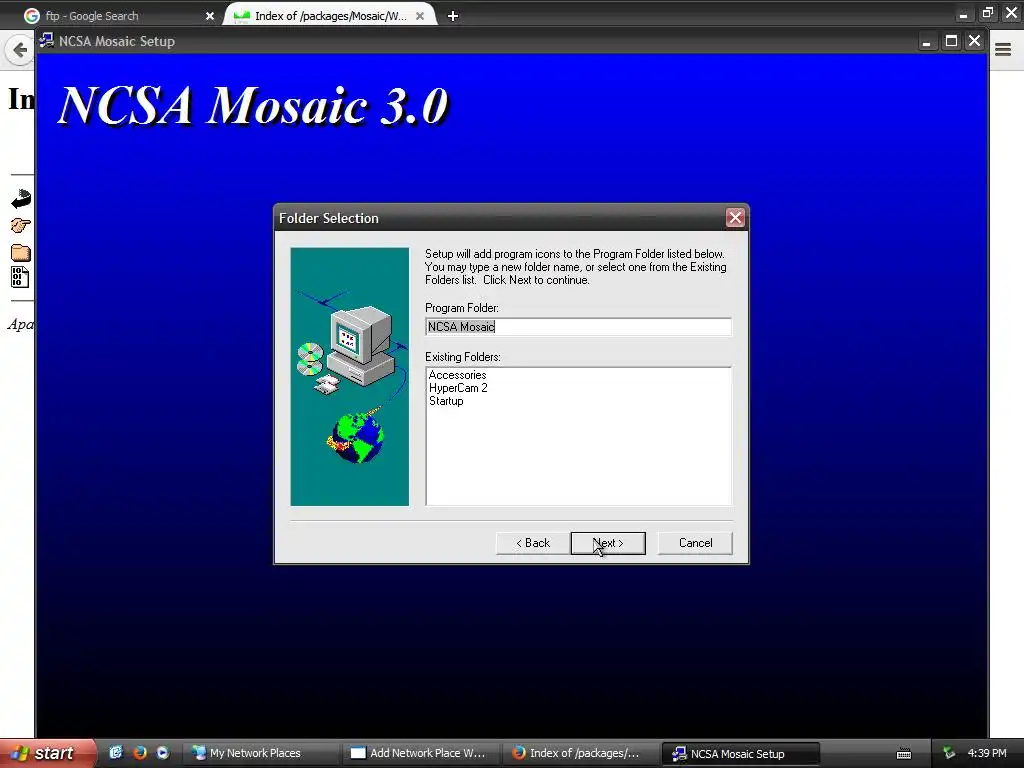Click the NCSA Mosaic Setup title icon
This screenshot has height=768, width=1024.
coord(46,40)
